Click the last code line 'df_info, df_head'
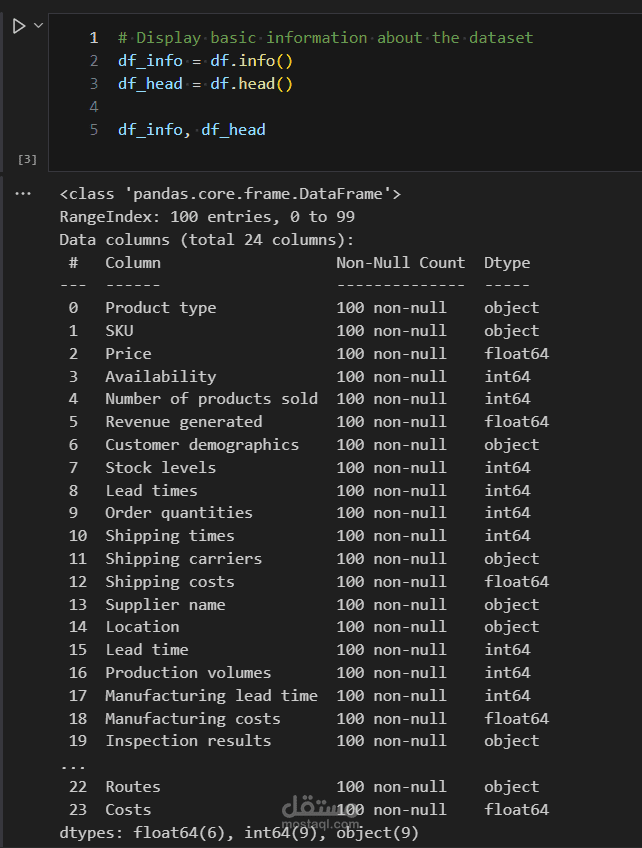 (x=191, y=130)
